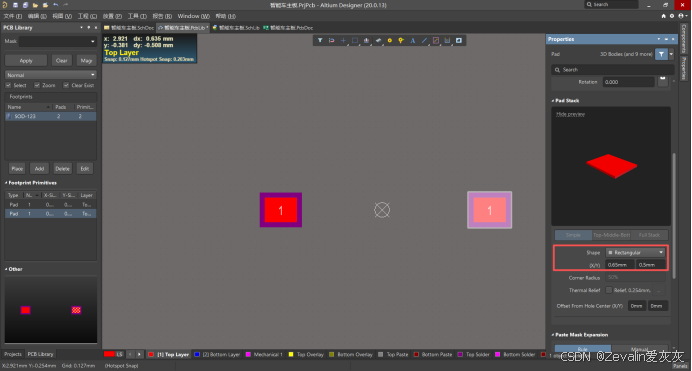
Task: Pin the PCB Library panel
Action: tap(89, 27)
